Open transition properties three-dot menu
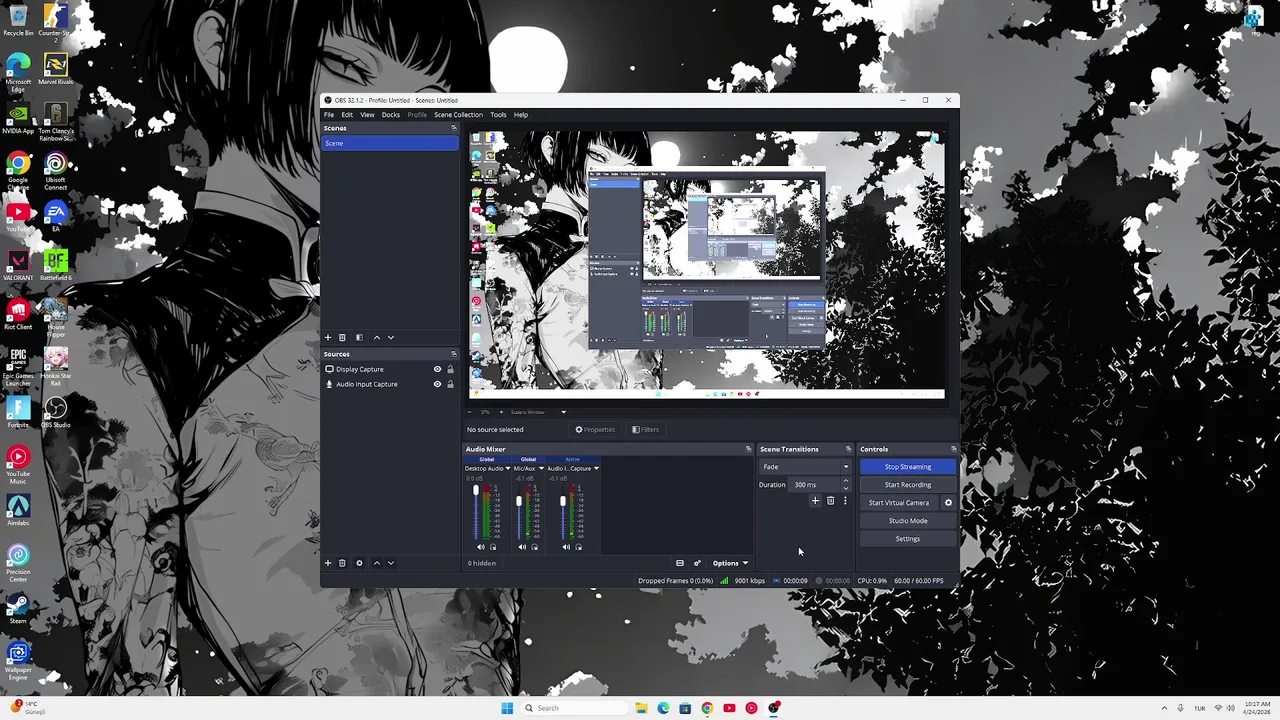The height and width of the screenshot is (720, 1280). (845, 501)
